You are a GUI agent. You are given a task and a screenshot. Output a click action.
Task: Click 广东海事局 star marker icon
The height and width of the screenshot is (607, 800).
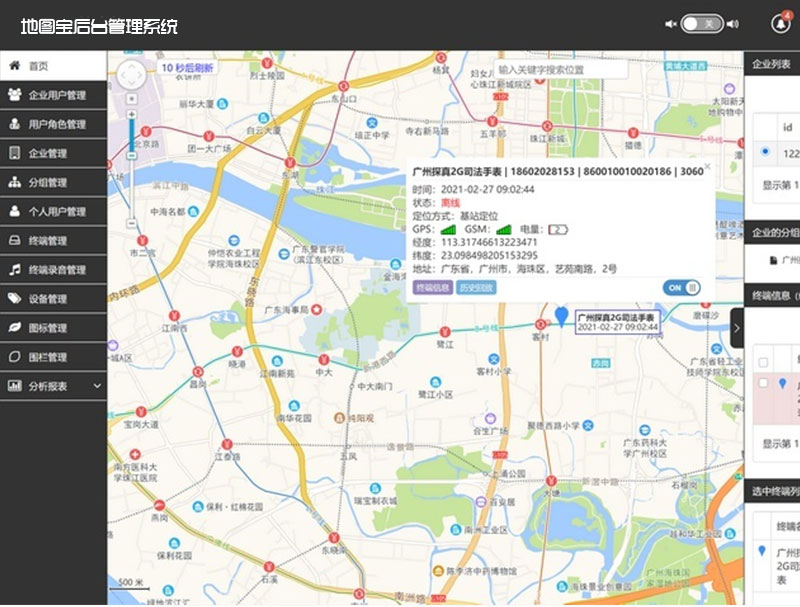coord(317,309)
